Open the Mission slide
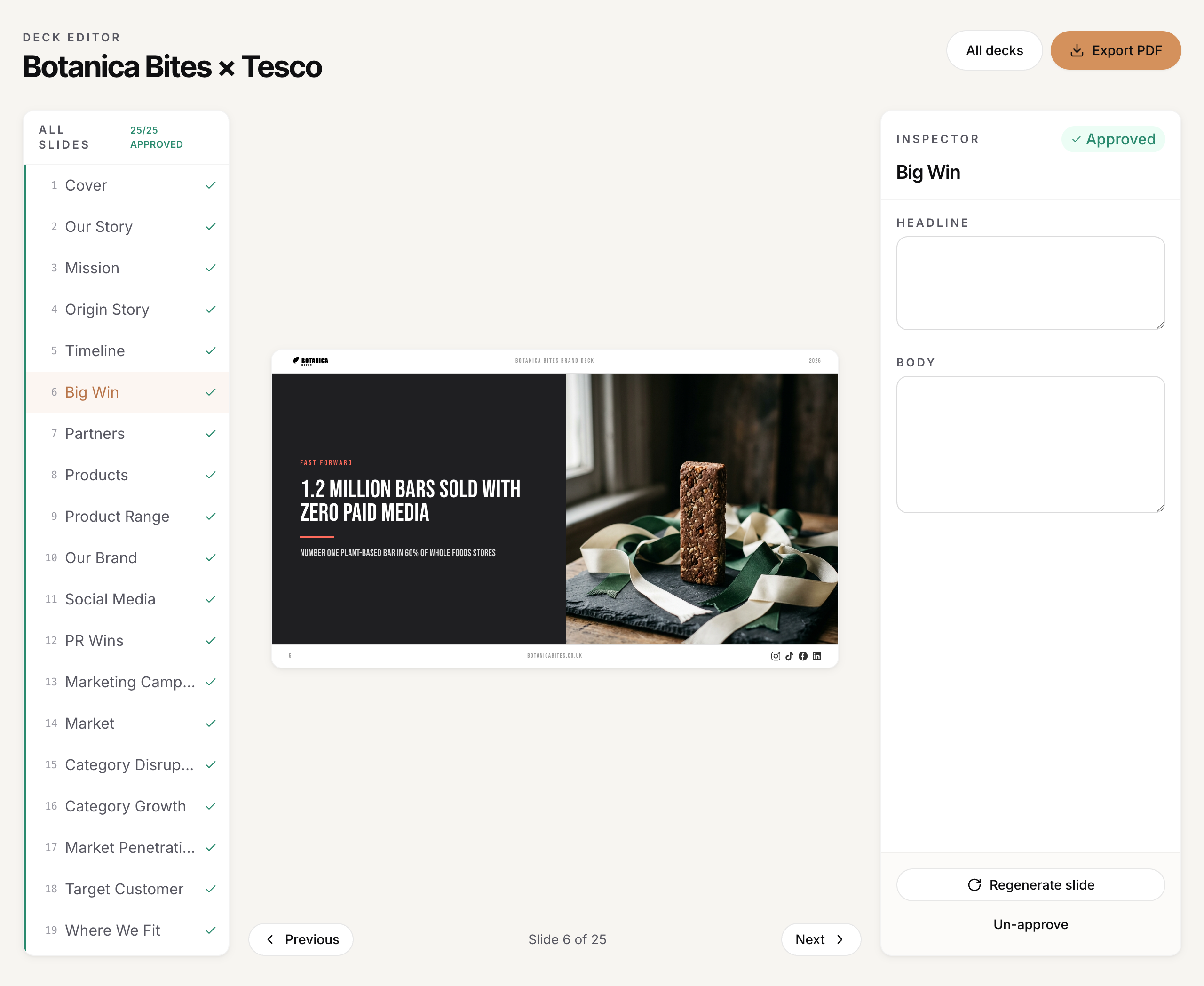Image resolution: width=1204 pixels, height=986 pixels. [128, 268]
